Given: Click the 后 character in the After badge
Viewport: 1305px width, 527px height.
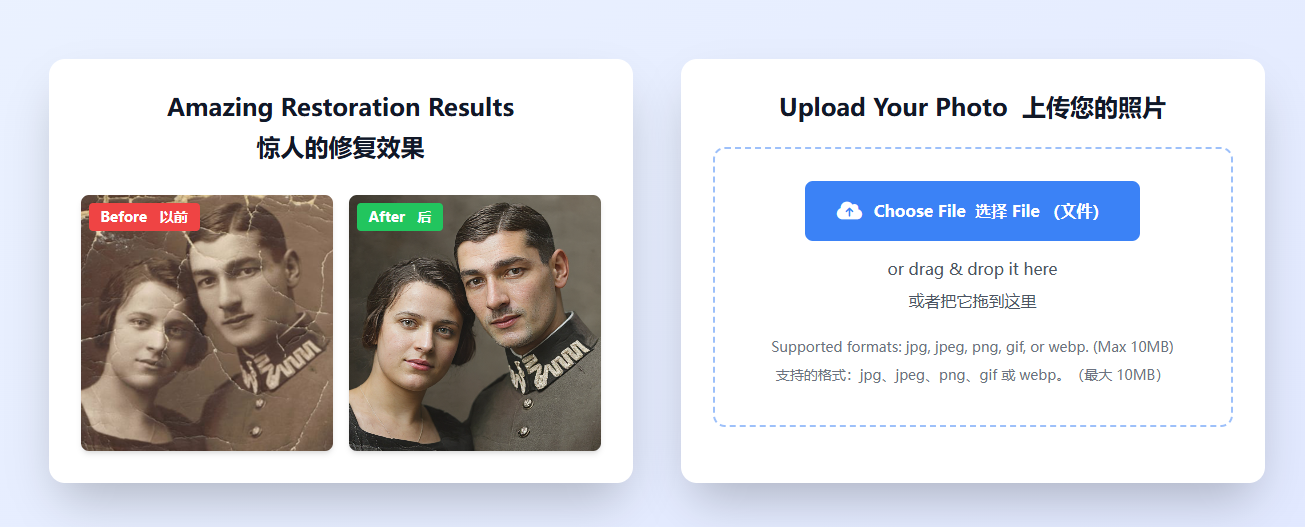Looking at the screenshot, I should [x=424, y=217].
